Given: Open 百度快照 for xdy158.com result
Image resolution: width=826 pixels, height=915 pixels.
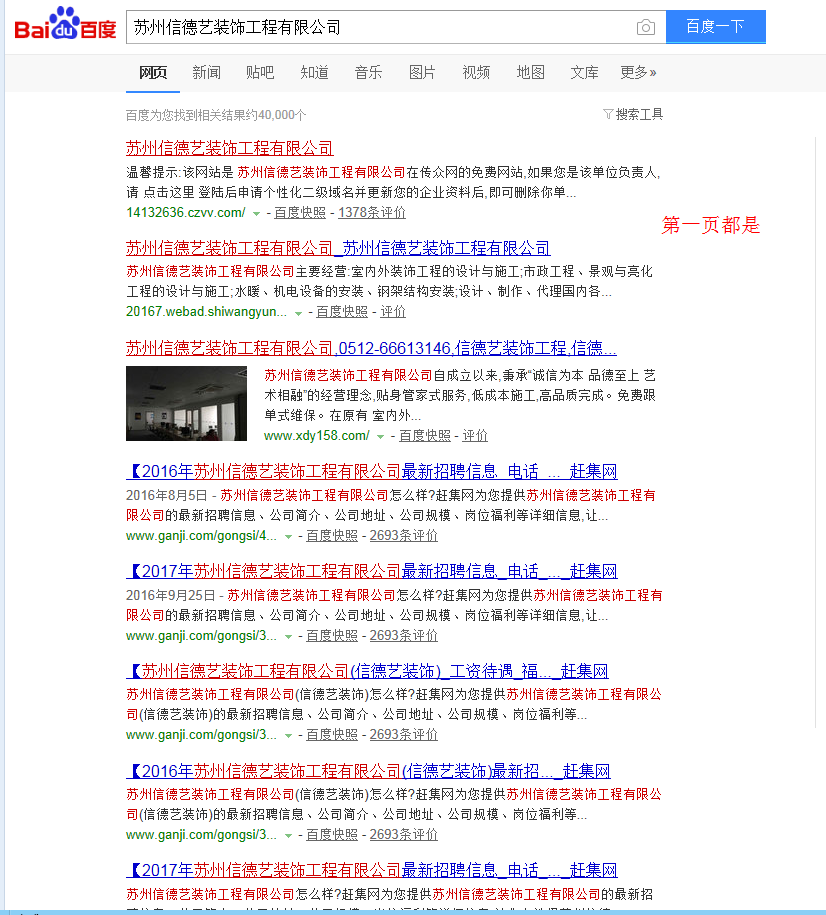Looking at the screenshot, I should point(425,435).
